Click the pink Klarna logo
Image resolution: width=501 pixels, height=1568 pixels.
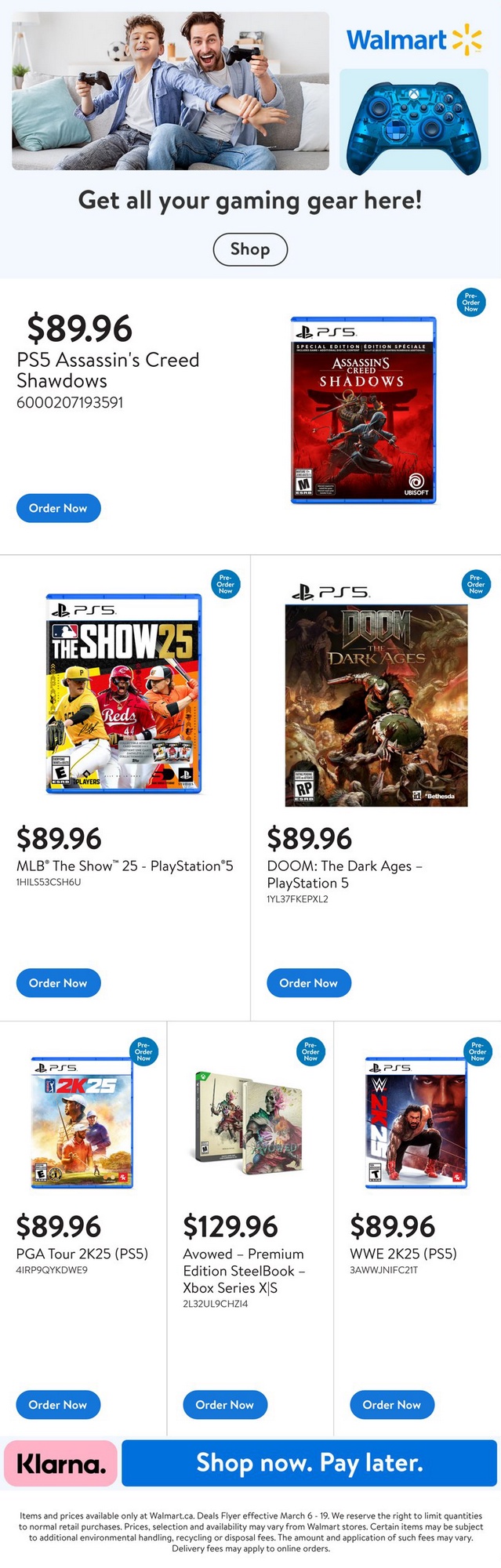click(60, 1464)
